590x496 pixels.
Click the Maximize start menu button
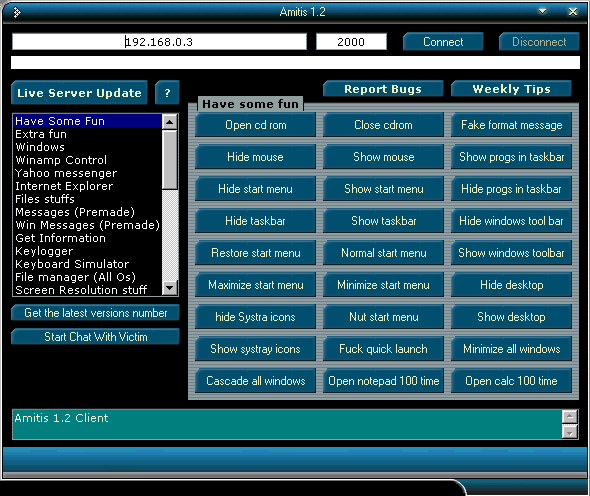255,285
